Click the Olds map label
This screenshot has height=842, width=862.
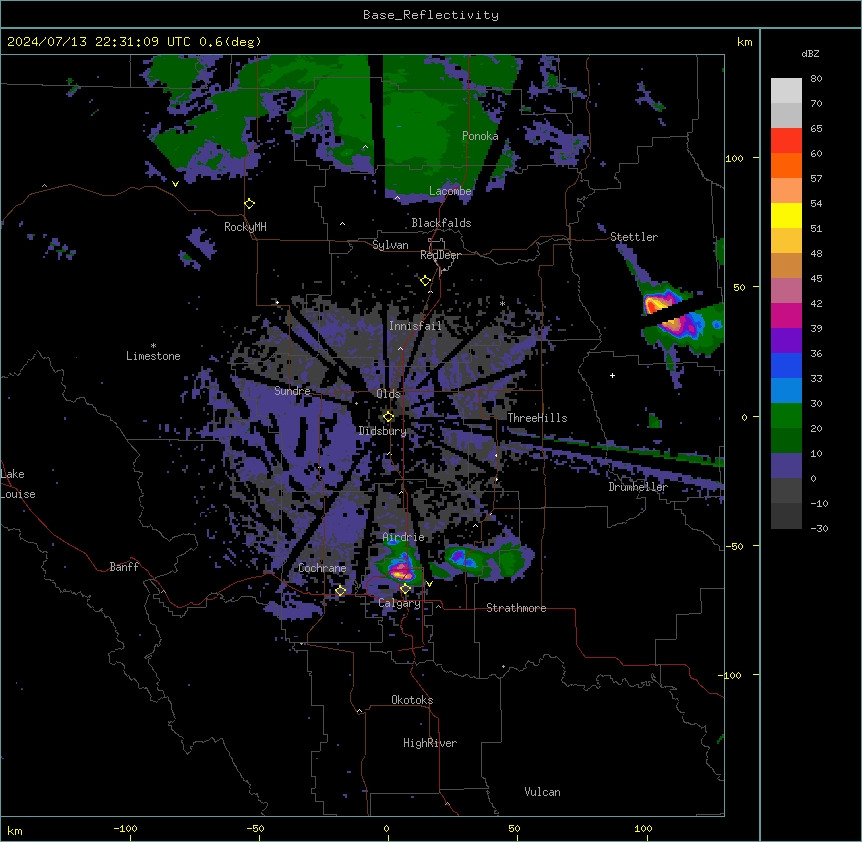(388, 394)
